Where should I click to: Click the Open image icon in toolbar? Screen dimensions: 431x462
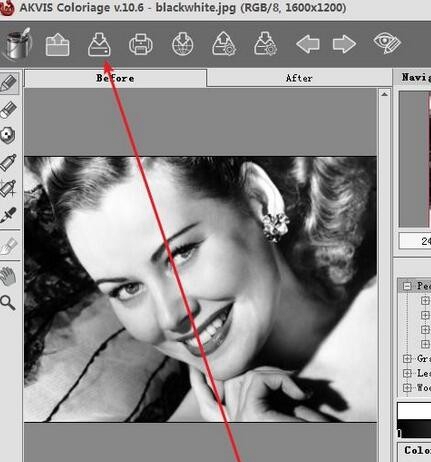[57, 44]
